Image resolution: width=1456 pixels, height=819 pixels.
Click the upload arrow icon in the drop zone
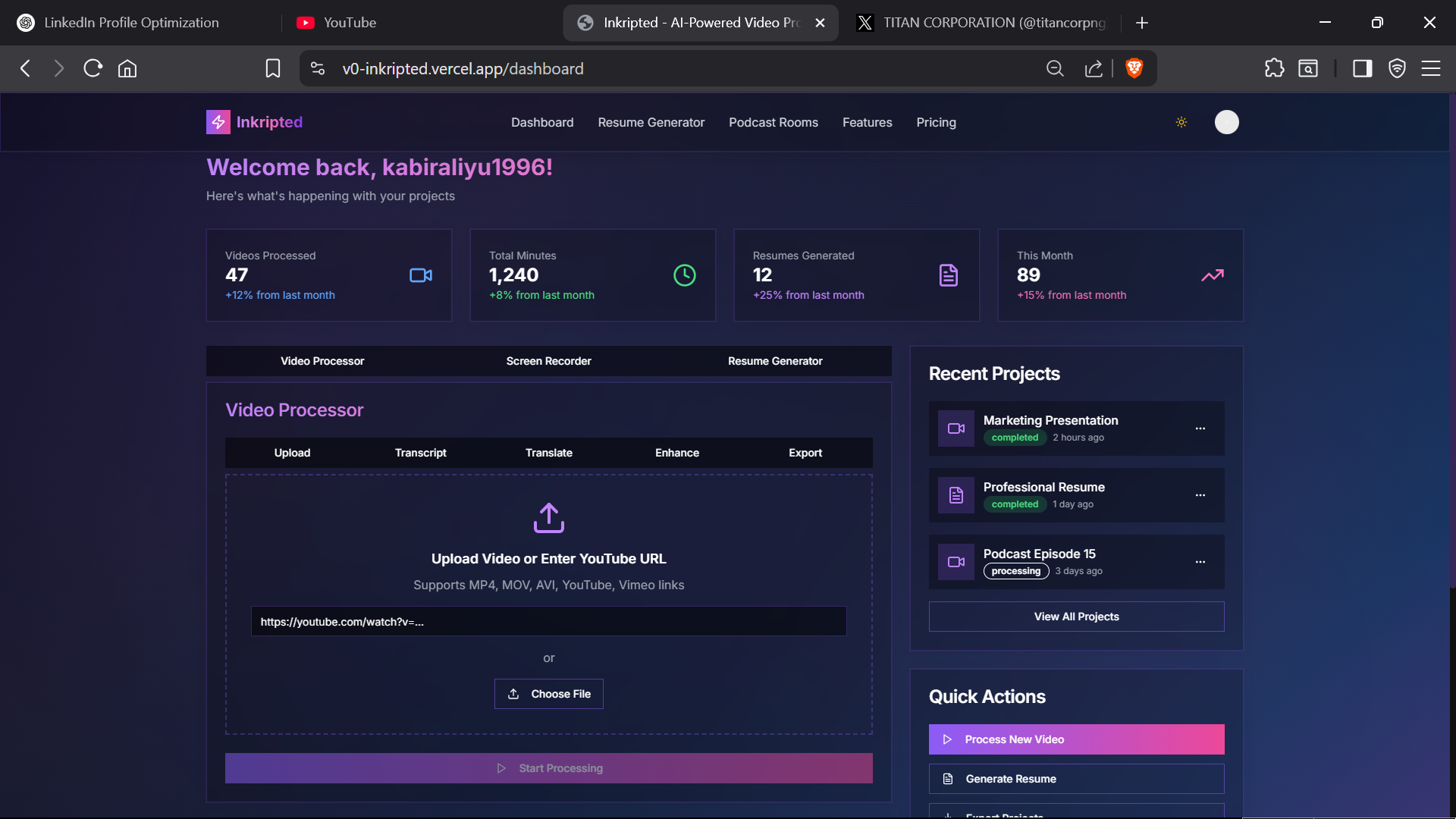click(x=549, y=518)
